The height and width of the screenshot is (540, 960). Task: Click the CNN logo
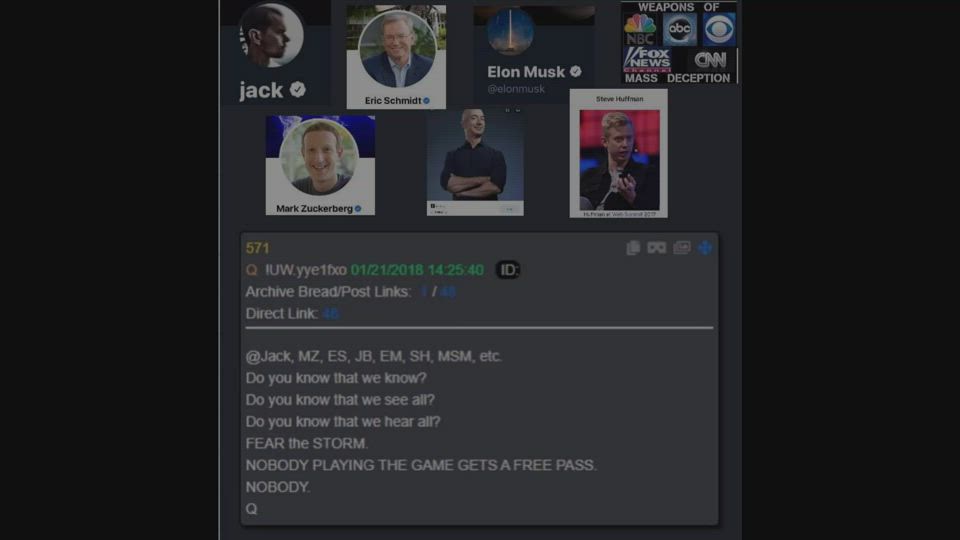(710, 60)
